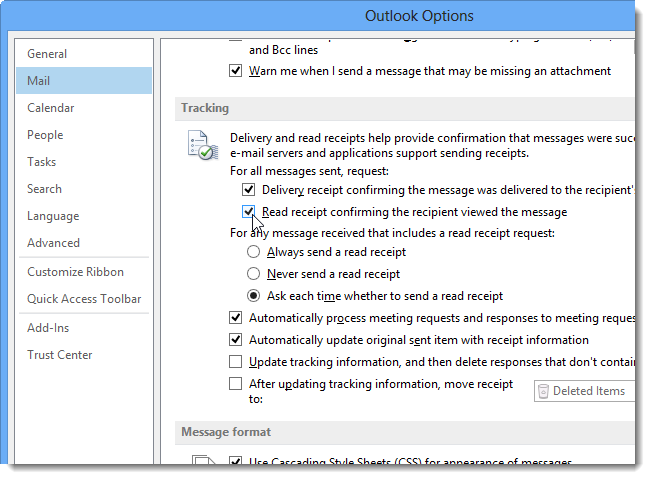Click the 'and Bcc lines' text
This screenshot has height=479, width=650.
[x=284, y=50]
